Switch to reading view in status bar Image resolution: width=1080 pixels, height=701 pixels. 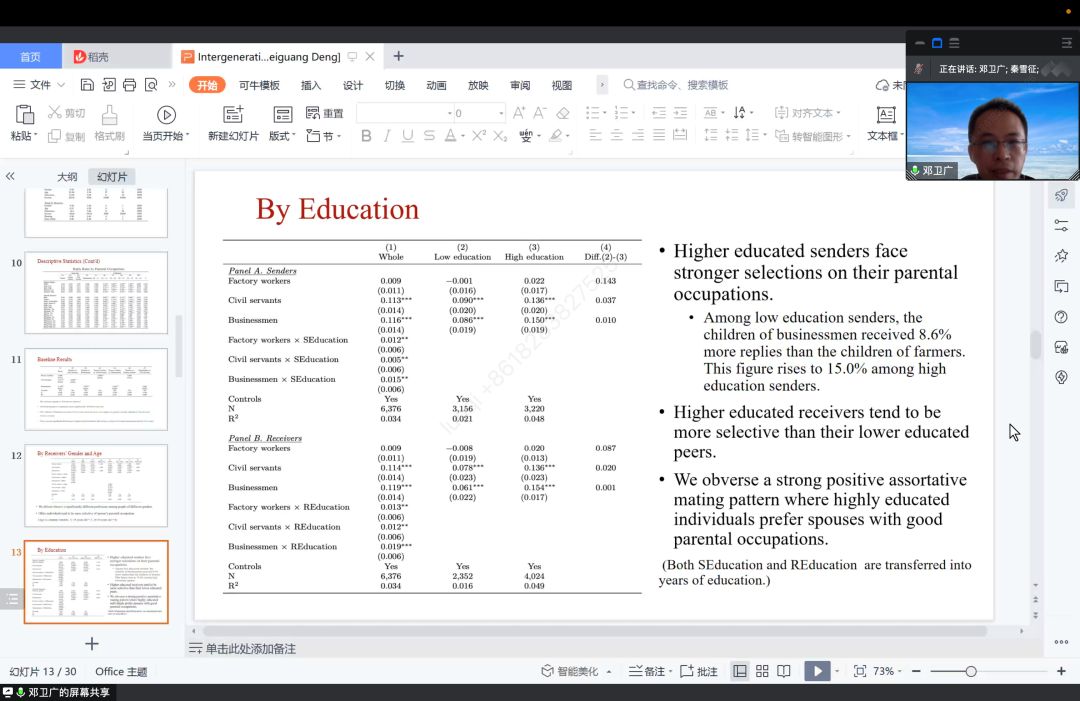(784, 671)
